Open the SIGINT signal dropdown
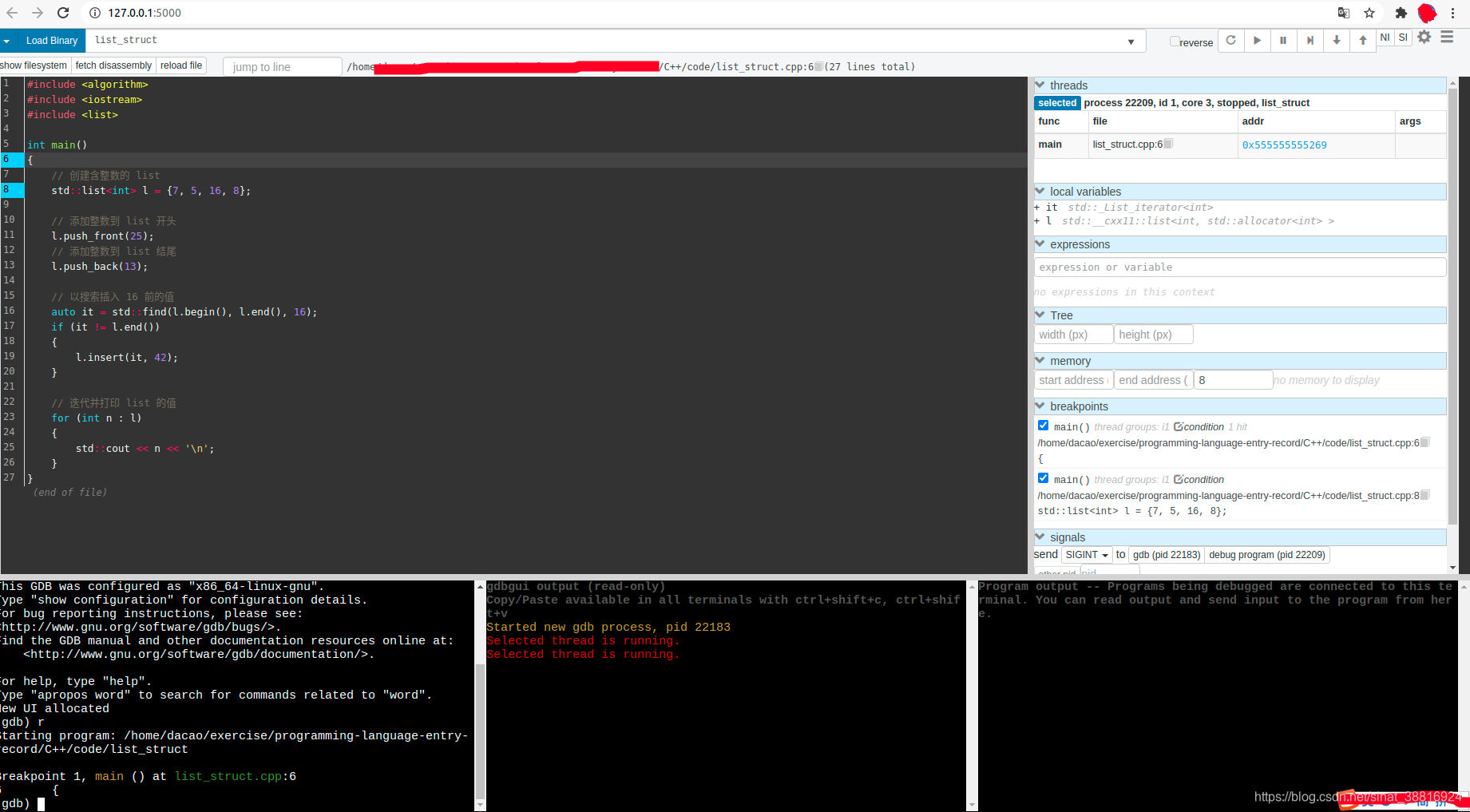This screenshot has height=812, width=1470. point(1087,555)
